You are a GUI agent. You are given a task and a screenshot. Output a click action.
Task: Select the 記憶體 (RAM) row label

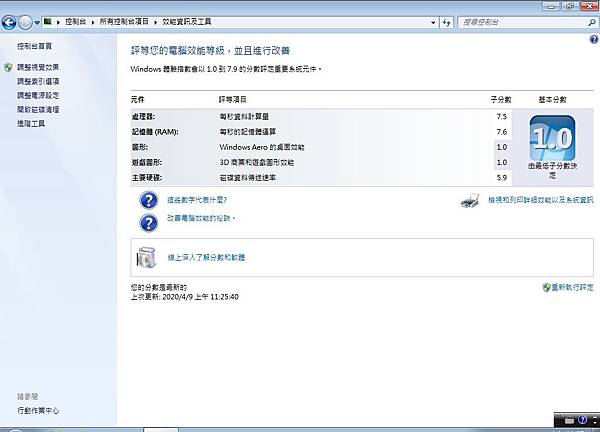coord(155,132)
